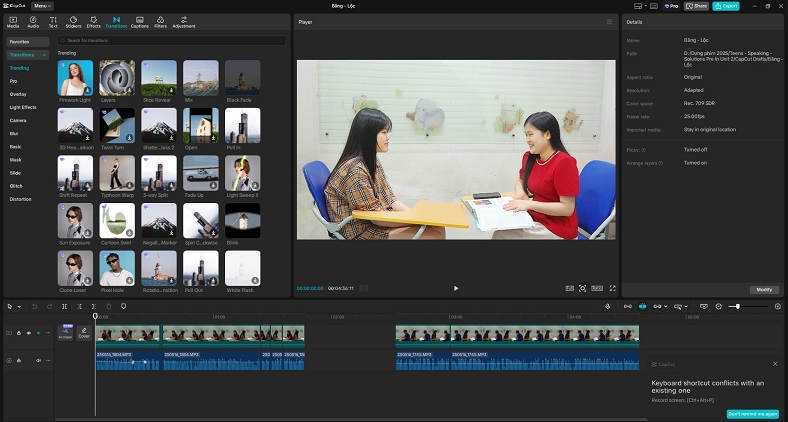
Task: Open the layout selector dropdown
Action: click(640, 6)
